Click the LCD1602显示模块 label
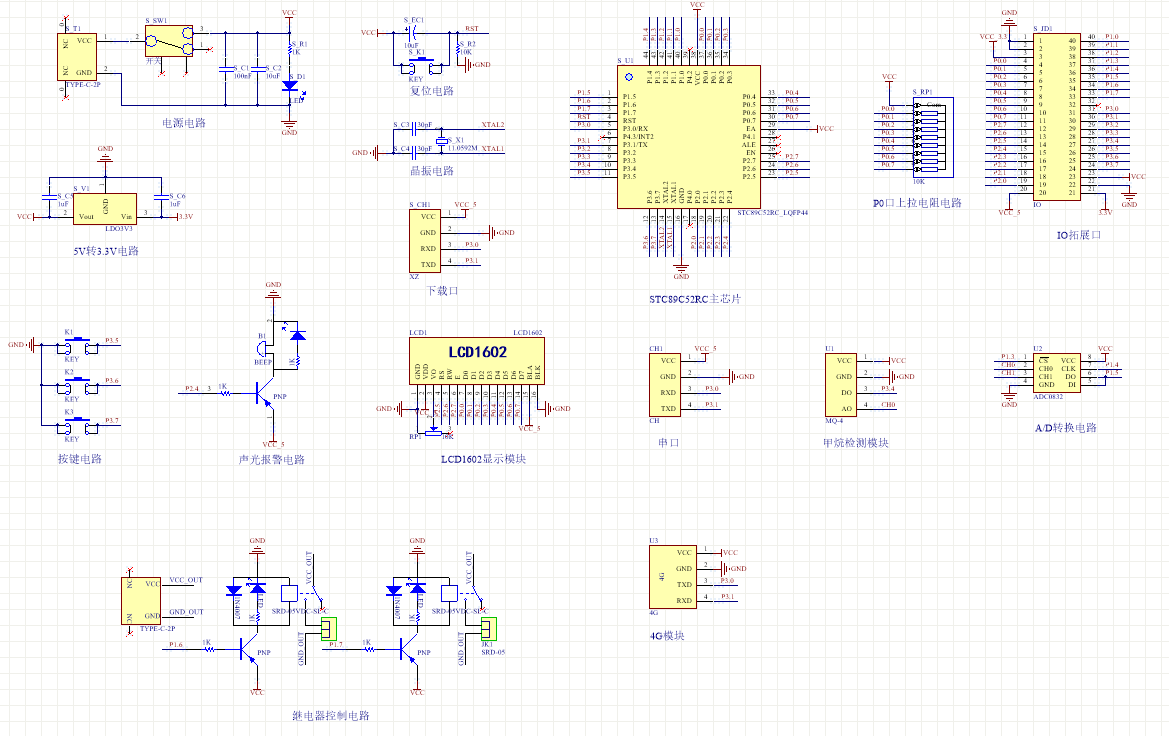 pos(483,459)
